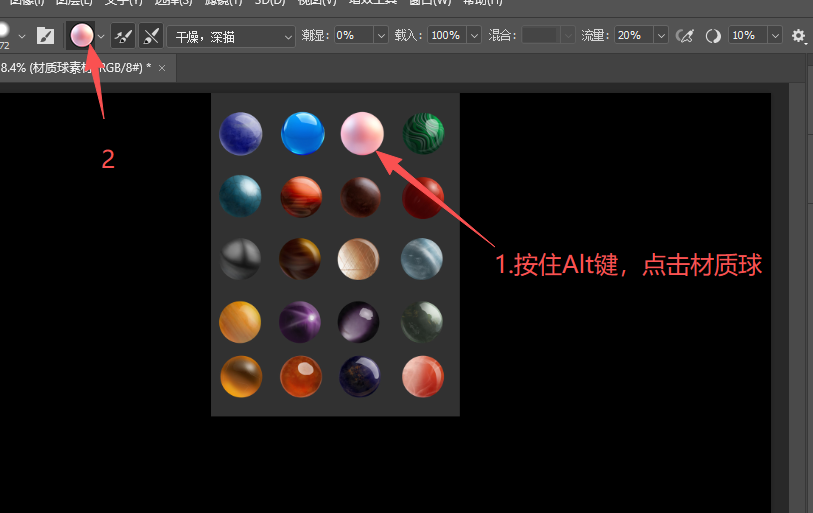813x513 pixels.
Task: Open the brush preset picker arrow
Action: (22, 36)
